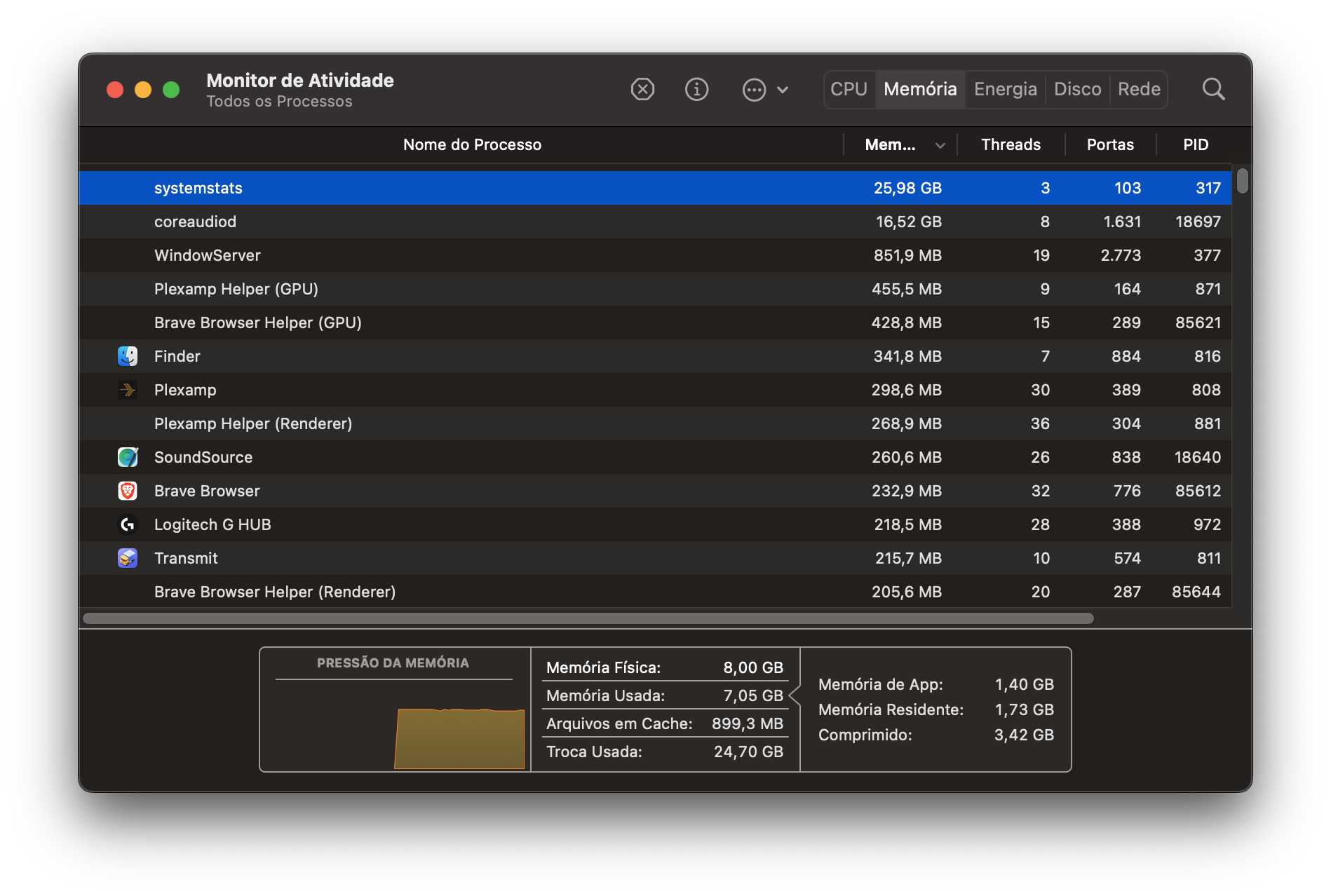The image size is (1331, 896).
Task: Click the Finder app icon in process list
Action: pos(128,356)
